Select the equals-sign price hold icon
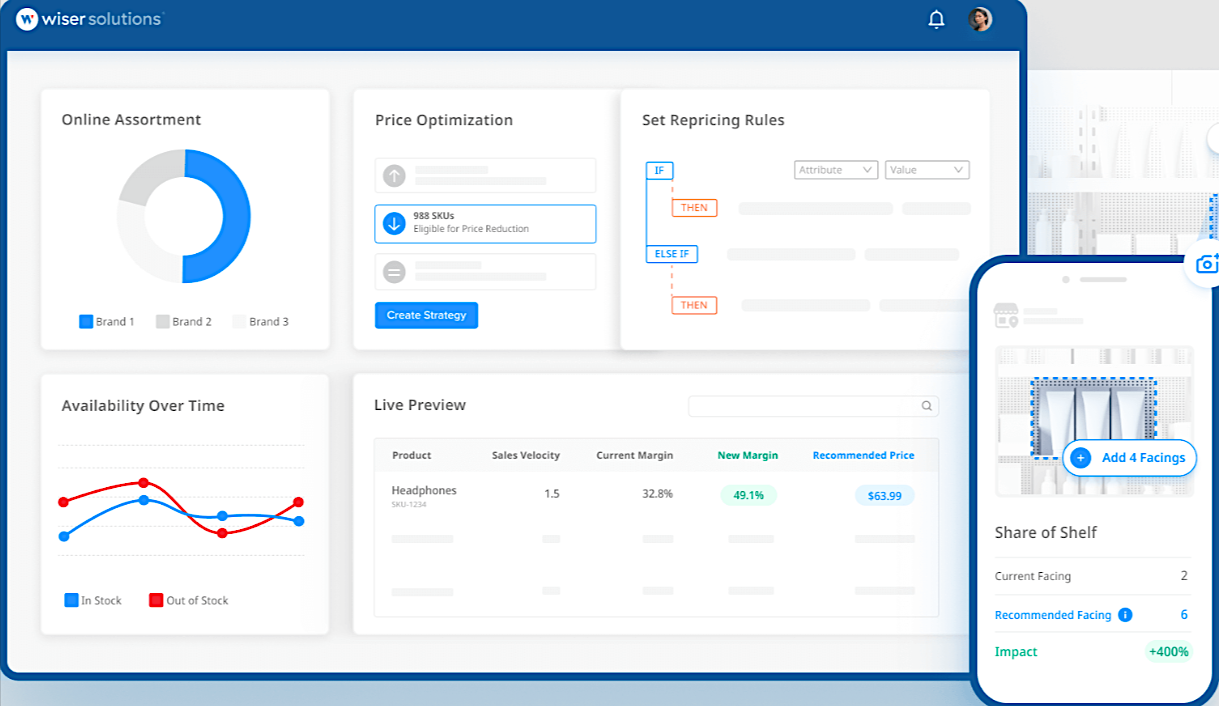1219x706 pixels. click(x=394, y=271)
